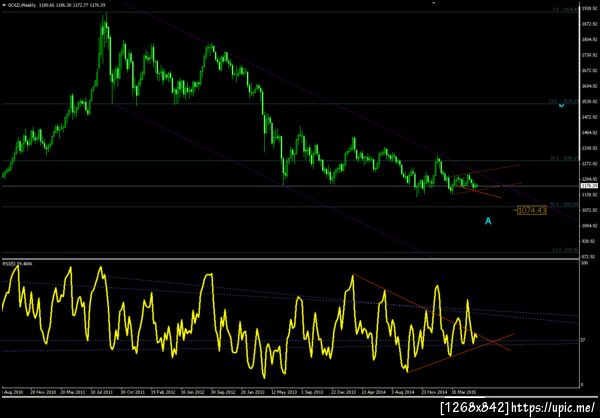Click the 12 May 2013 date label
This screenshot has width=600, height=418.
283,393
